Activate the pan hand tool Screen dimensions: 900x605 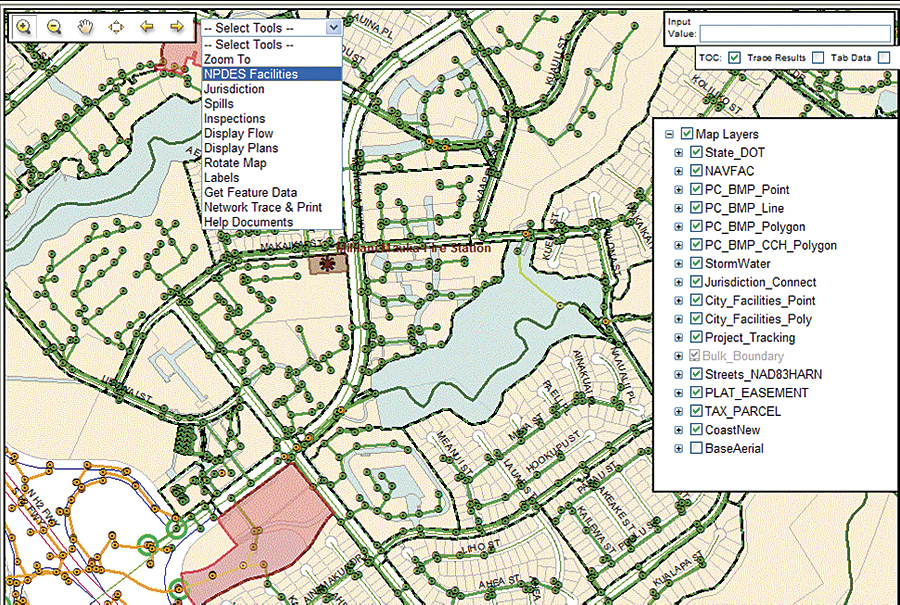(x=86, y=27)
